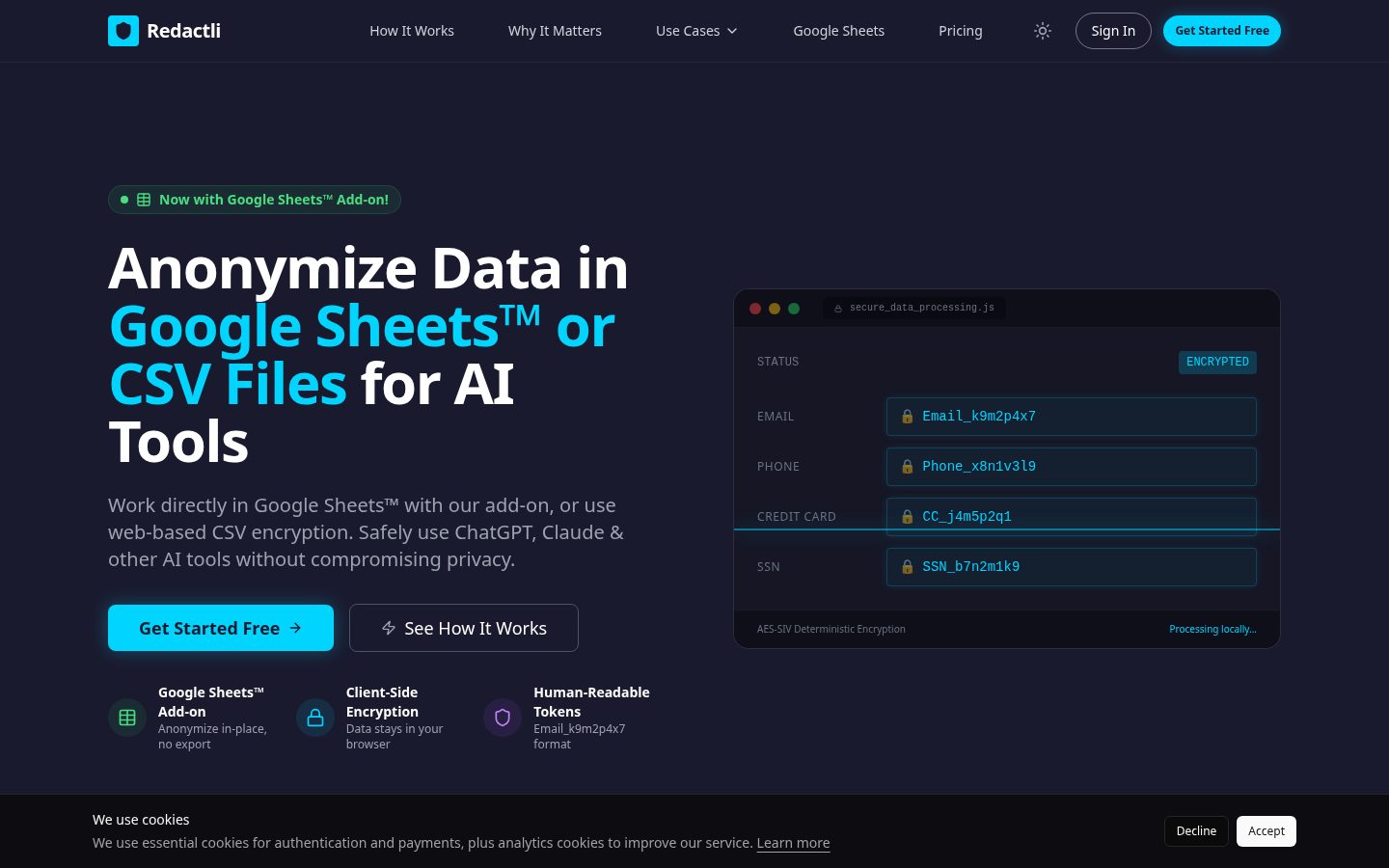This screenshot has width=1389, height=868.
Task: Click the Now with Google Sheets Add-on badge
Action: [255, 200]
